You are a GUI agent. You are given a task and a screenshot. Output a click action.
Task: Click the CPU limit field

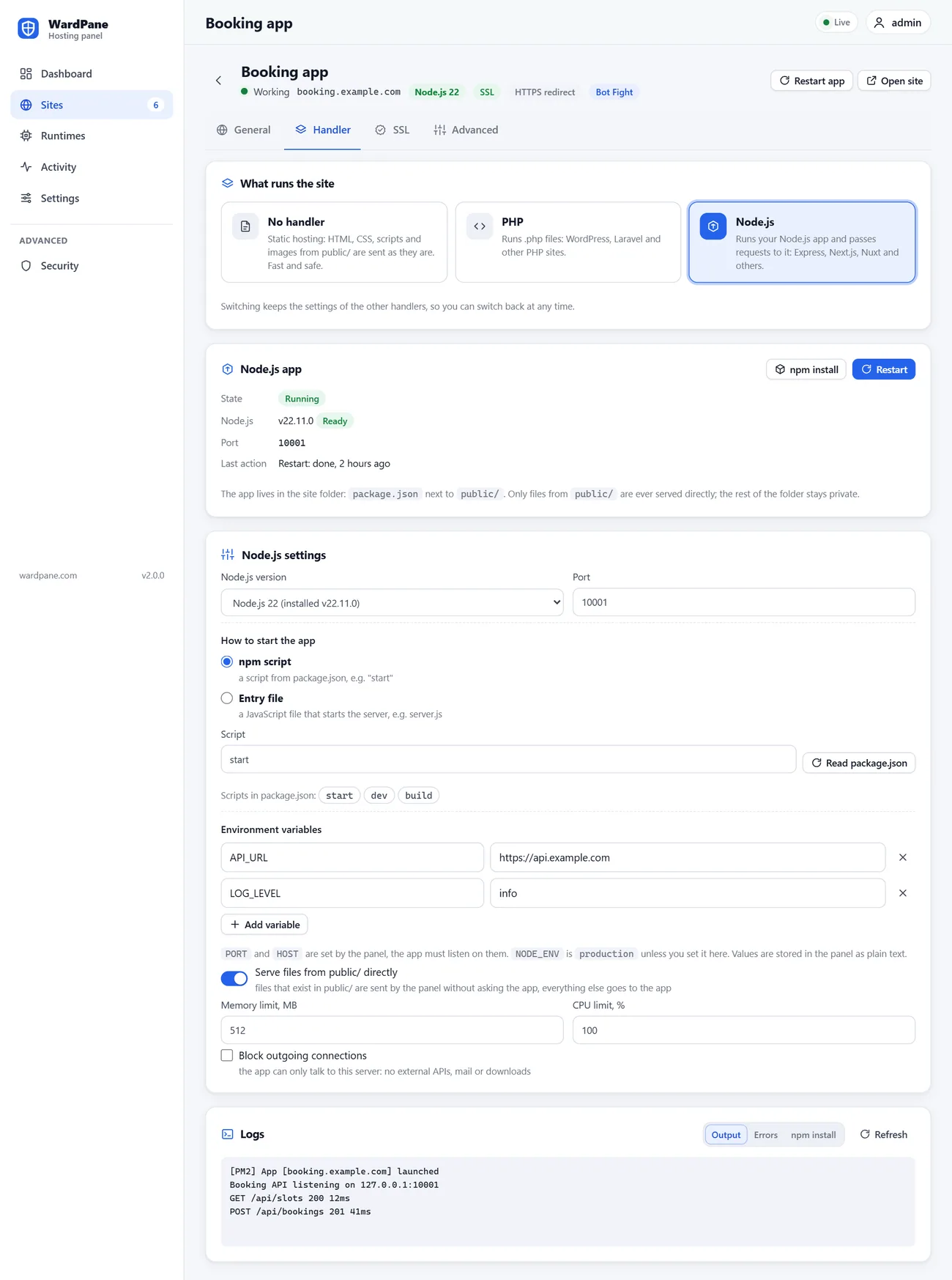click(744, 1030)
